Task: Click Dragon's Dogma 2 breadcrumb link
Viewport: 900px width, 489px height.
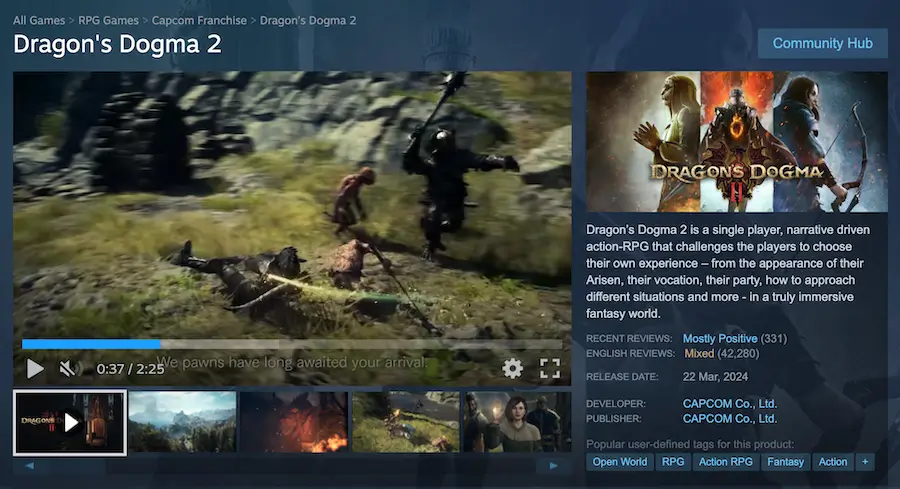Action: 308,20
